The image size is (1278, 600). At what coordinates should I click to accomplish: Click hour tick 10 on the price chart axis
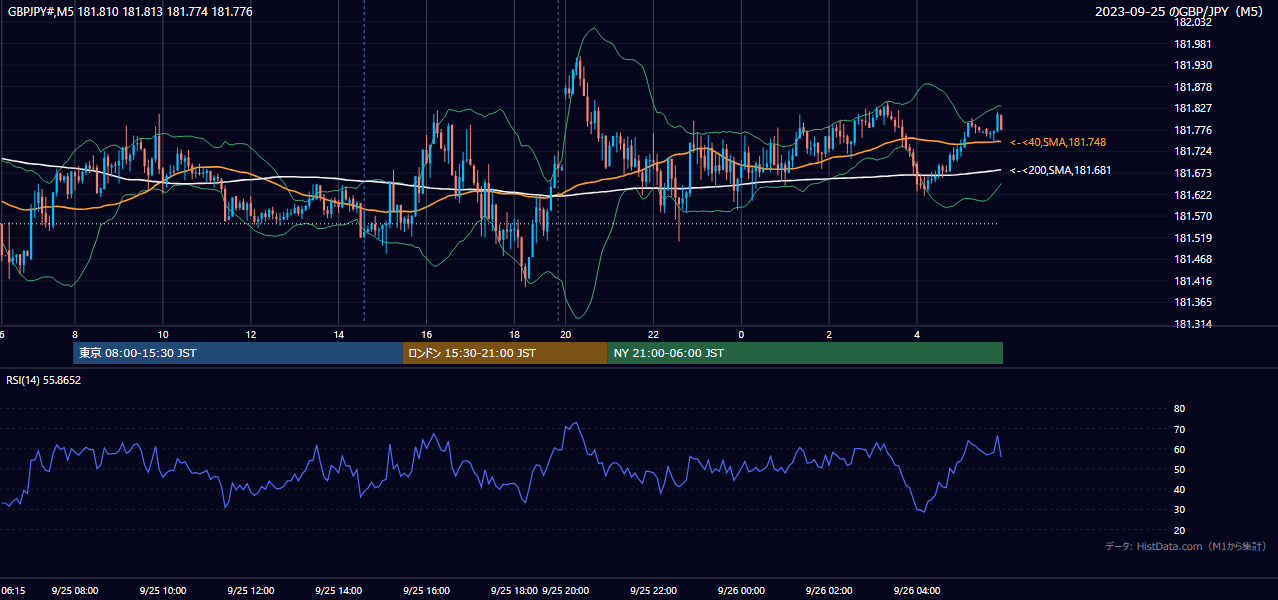pos(163,334)
